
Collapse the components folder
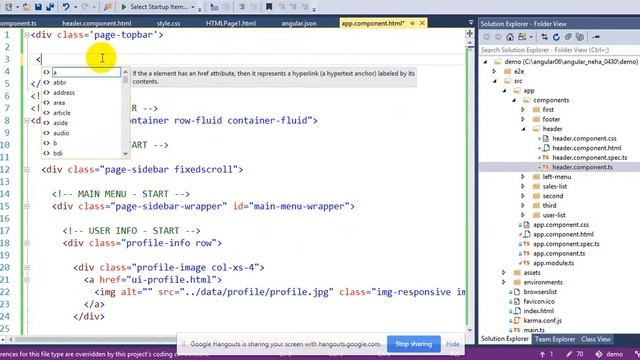(x=514, y=100)
